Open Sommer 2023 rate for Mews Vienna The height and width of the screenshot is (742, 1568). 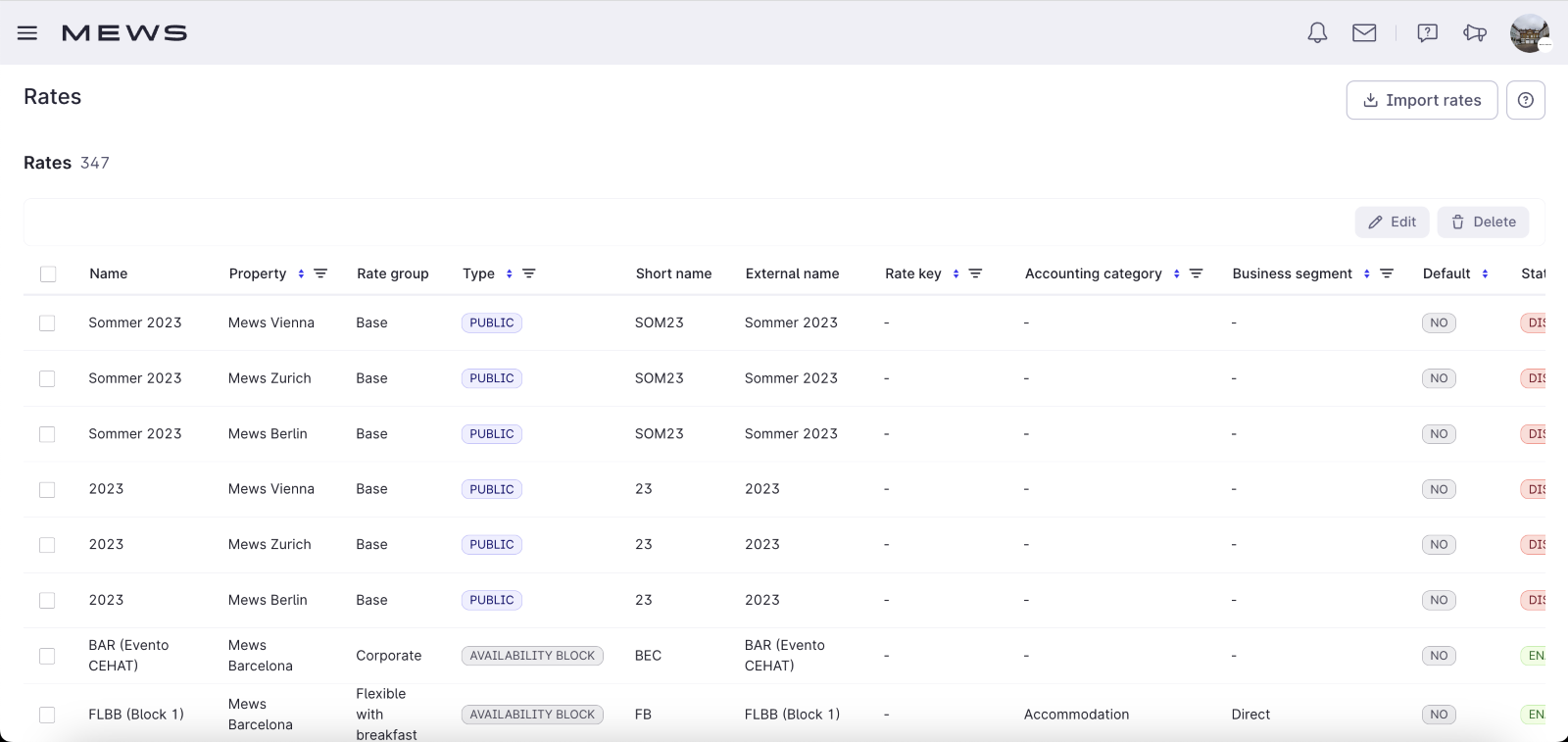click(x=135, y=322)
